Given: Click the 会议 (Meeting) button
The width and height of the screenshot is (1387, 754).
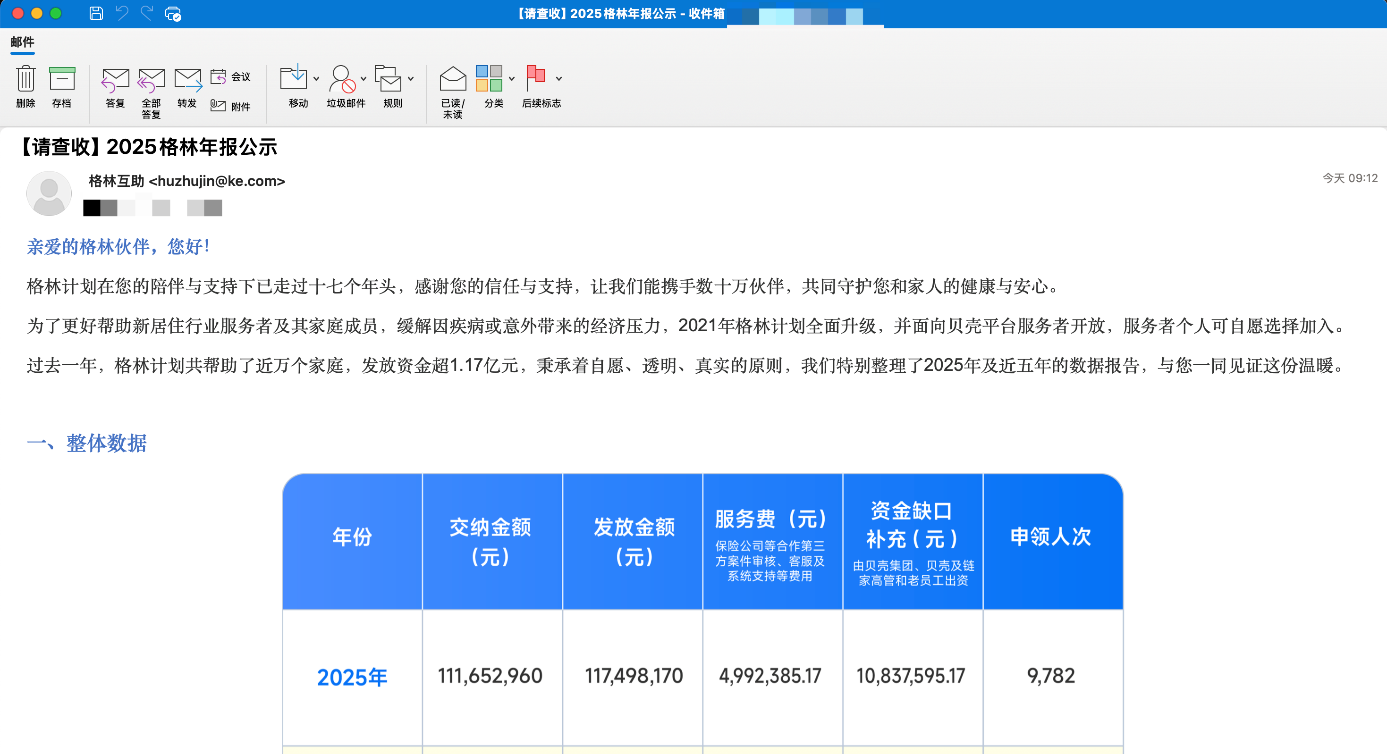Looking at the screenshot, I should (230, 77).
